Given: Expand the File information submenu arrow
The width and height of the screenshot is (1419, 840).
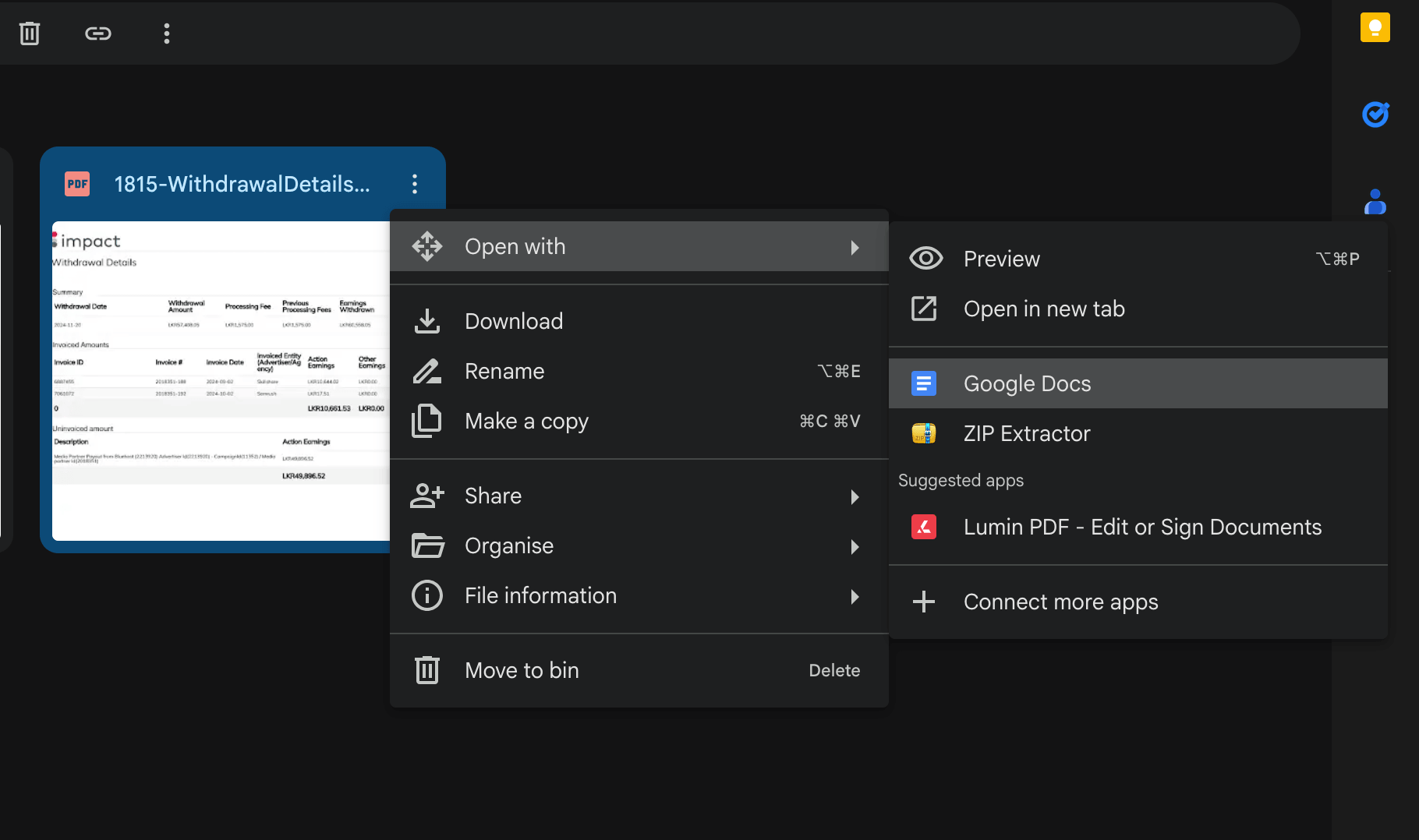Looking at the screenshot, I should (x=855, y=597).
